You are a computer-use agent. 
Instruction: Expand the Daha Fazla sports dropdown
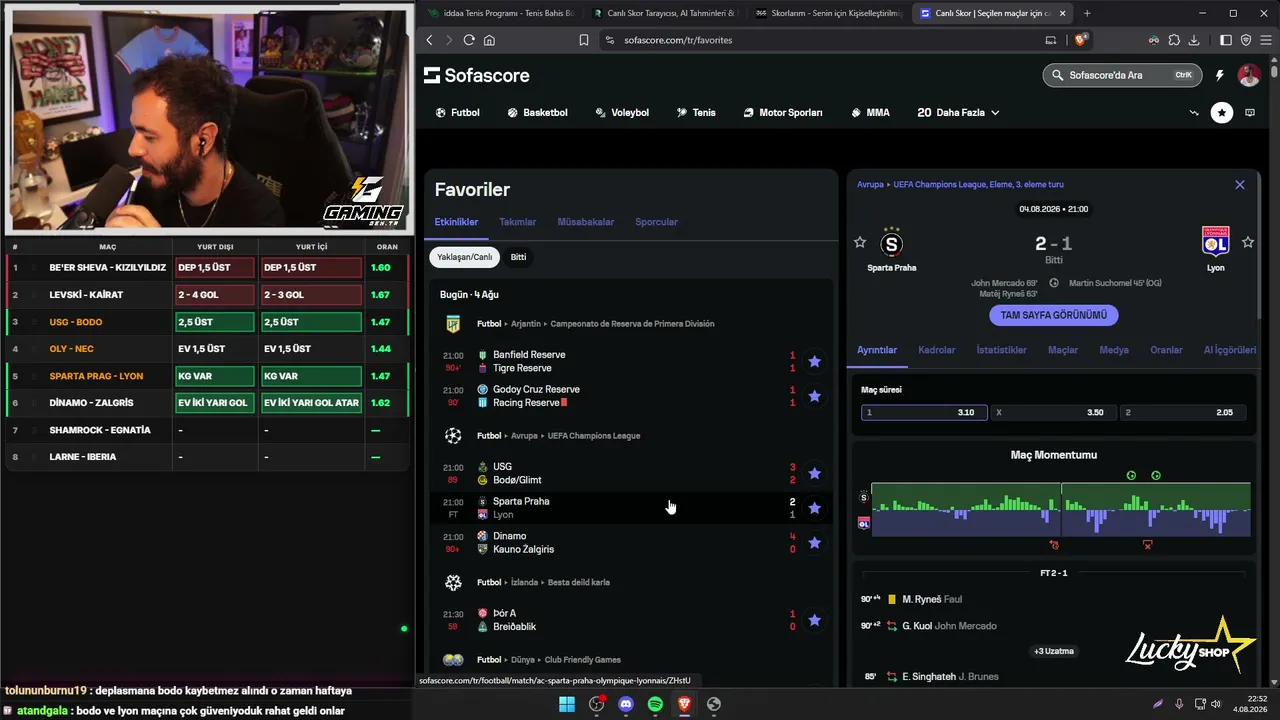(x=958, y=113)
